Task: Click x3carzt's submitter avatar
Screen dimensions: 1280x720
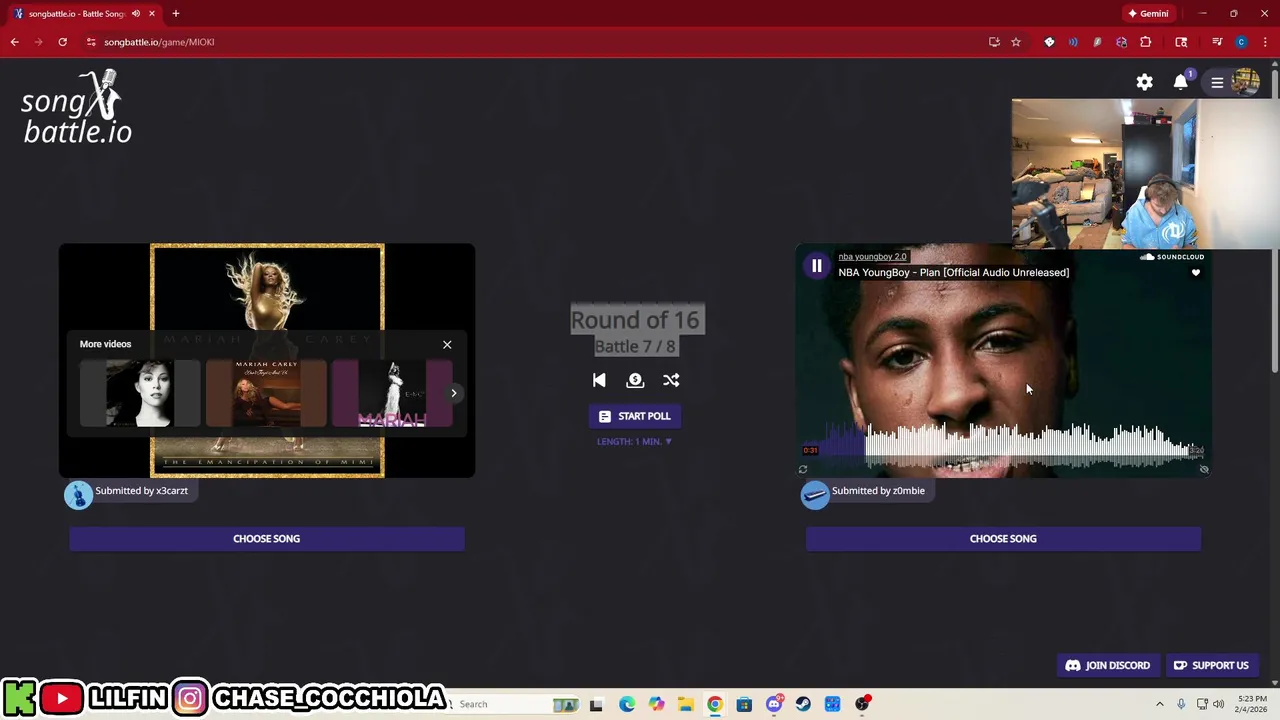Action: (78, 494)
